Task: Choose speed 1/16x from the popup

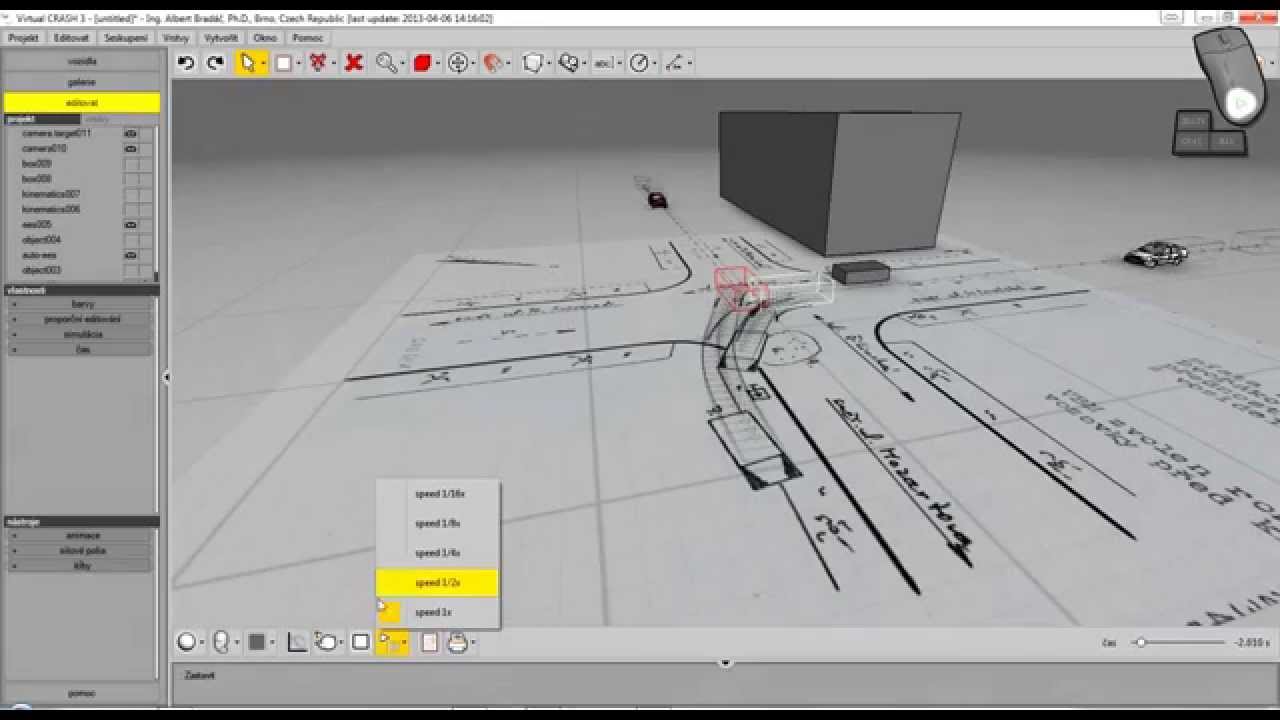Action: click(x=437, y=494)
